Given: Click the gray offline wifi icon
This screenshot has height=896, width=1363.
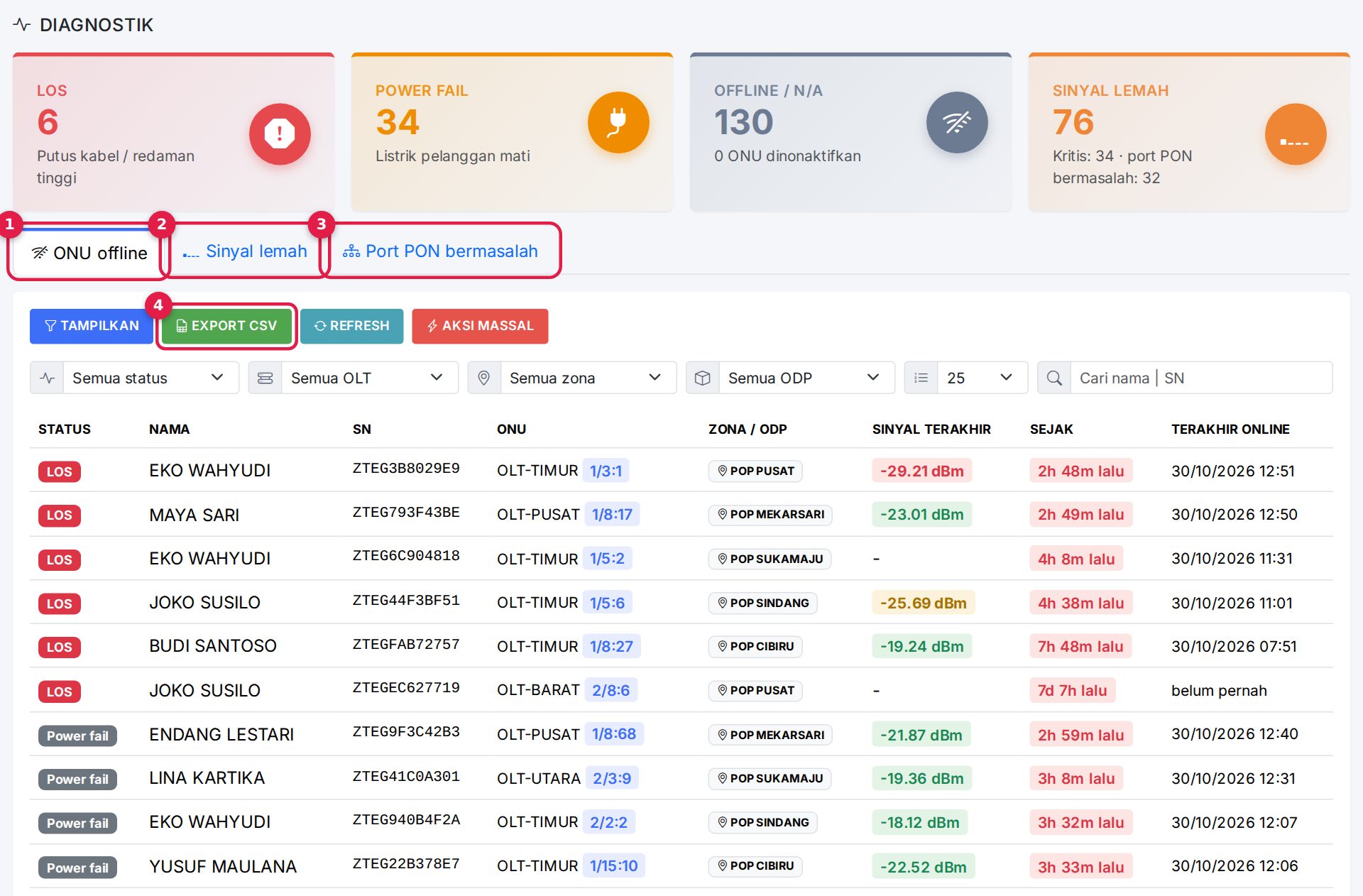Looking at the screenshot, I should pos(957,122).
